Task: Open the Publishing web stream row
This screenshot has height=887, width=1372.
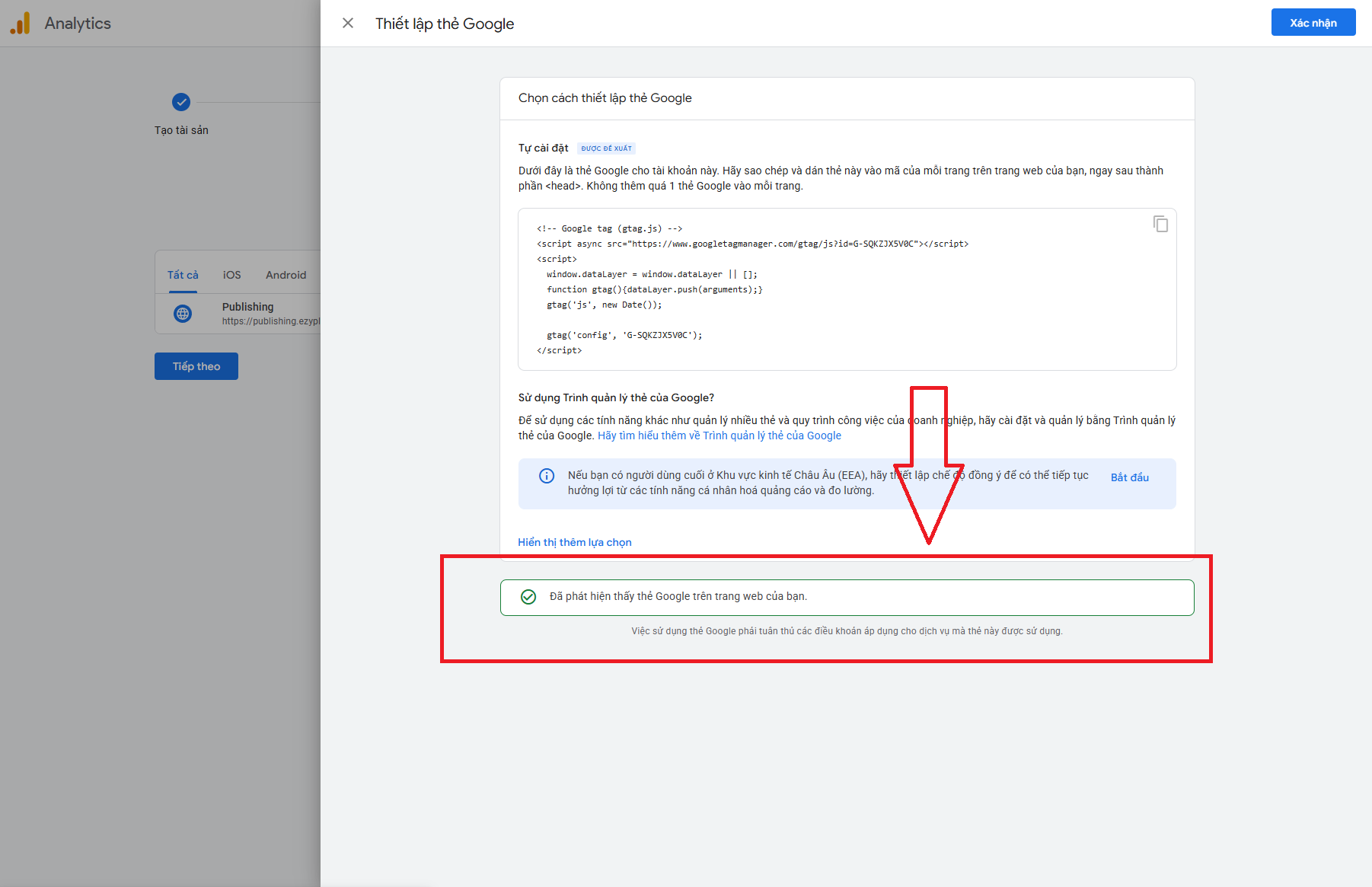Action: coord(238,314)
